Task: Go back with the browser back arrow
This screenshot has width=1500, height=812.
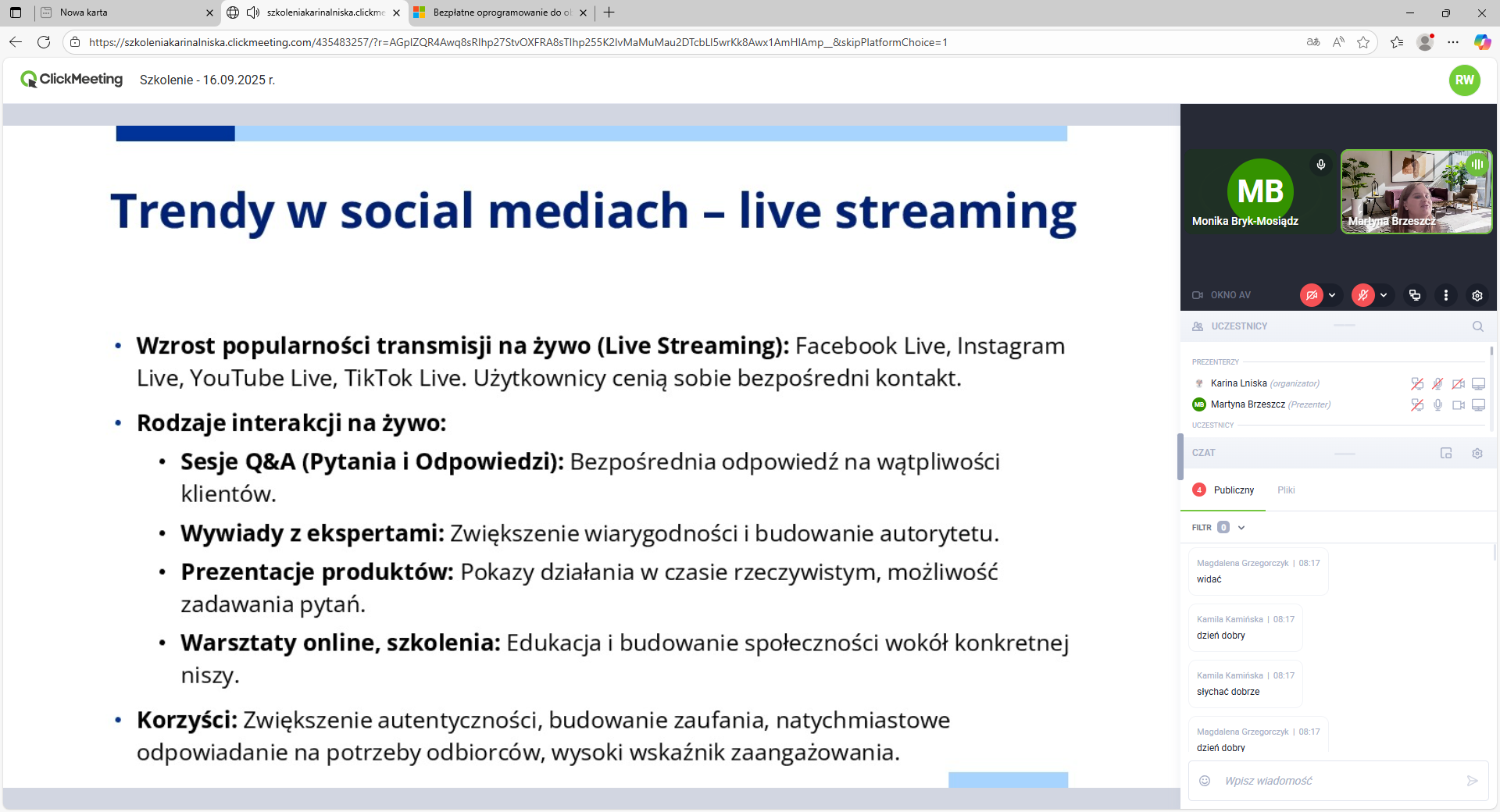Action: [16, 42]
